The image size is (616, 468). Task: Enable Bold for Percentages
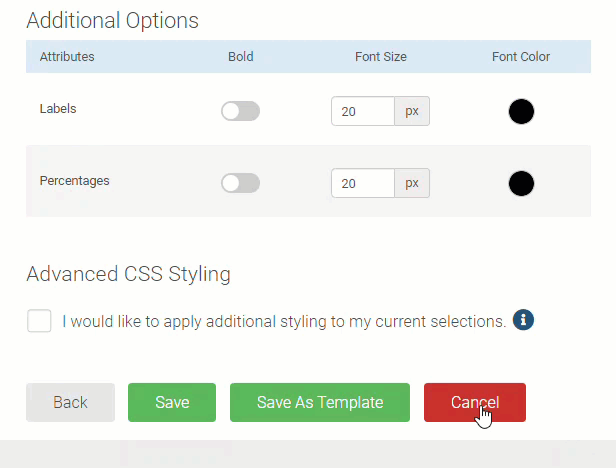[x=240, y=183]
